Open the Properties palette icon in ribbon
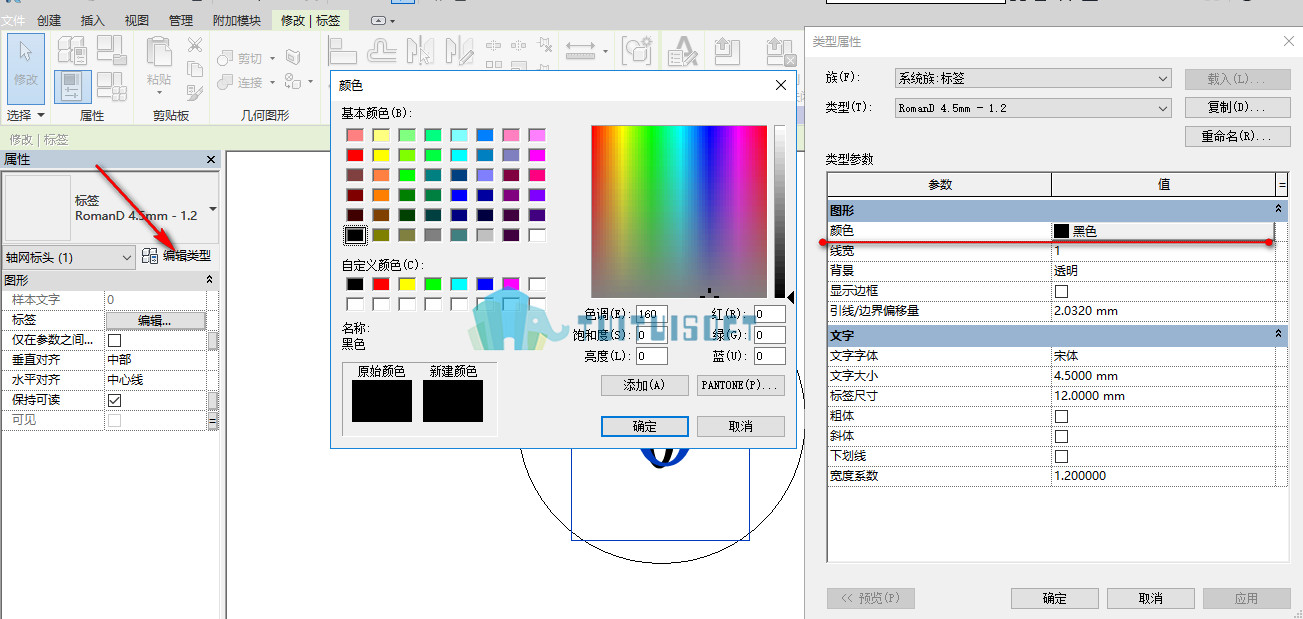1303x619 pixels. (73, 86)
